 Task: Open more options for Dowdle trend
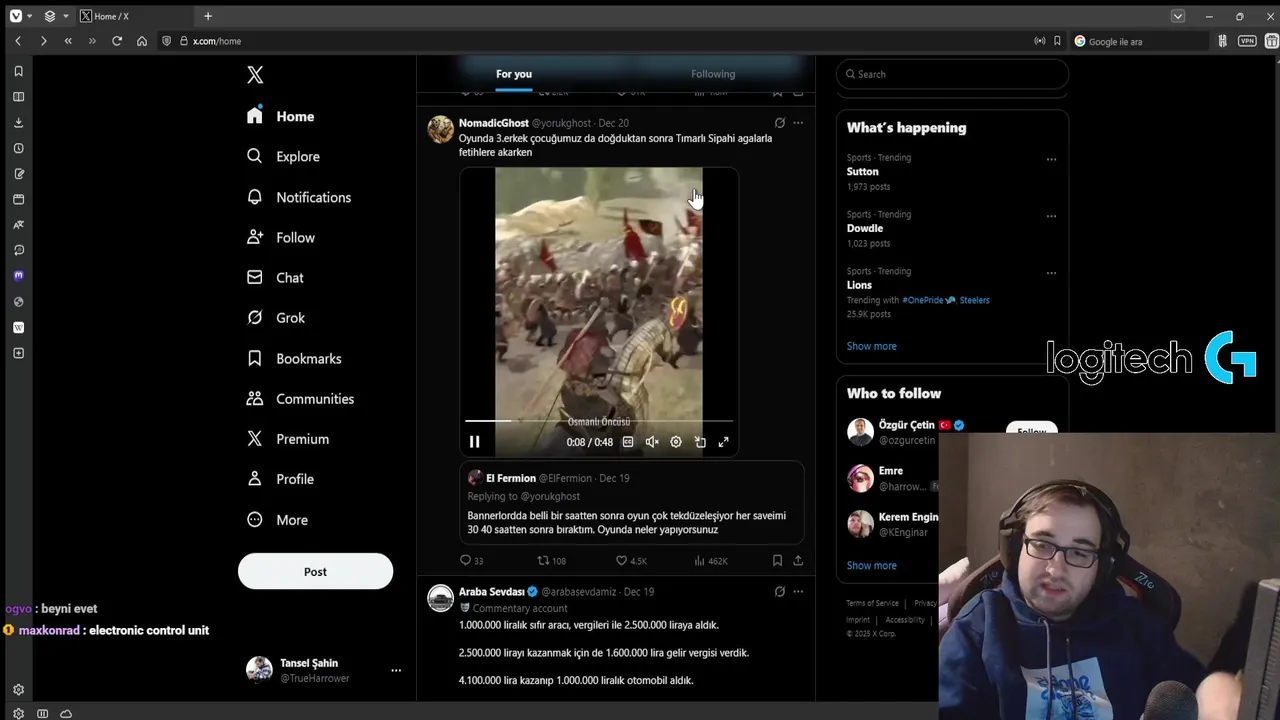(1051, 216)
